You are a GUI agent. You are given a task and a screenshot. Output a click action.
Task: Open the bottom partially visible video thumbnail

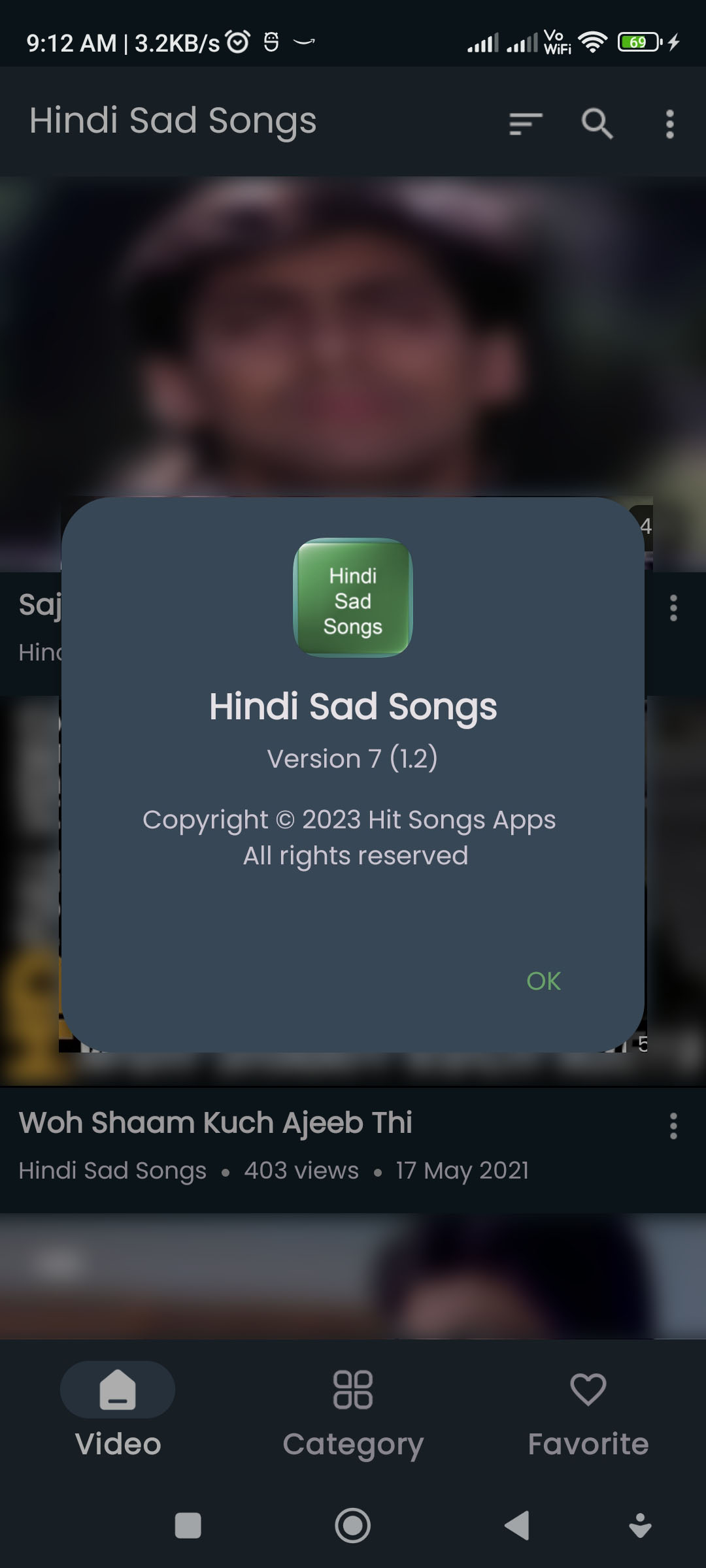point(353,1276)
